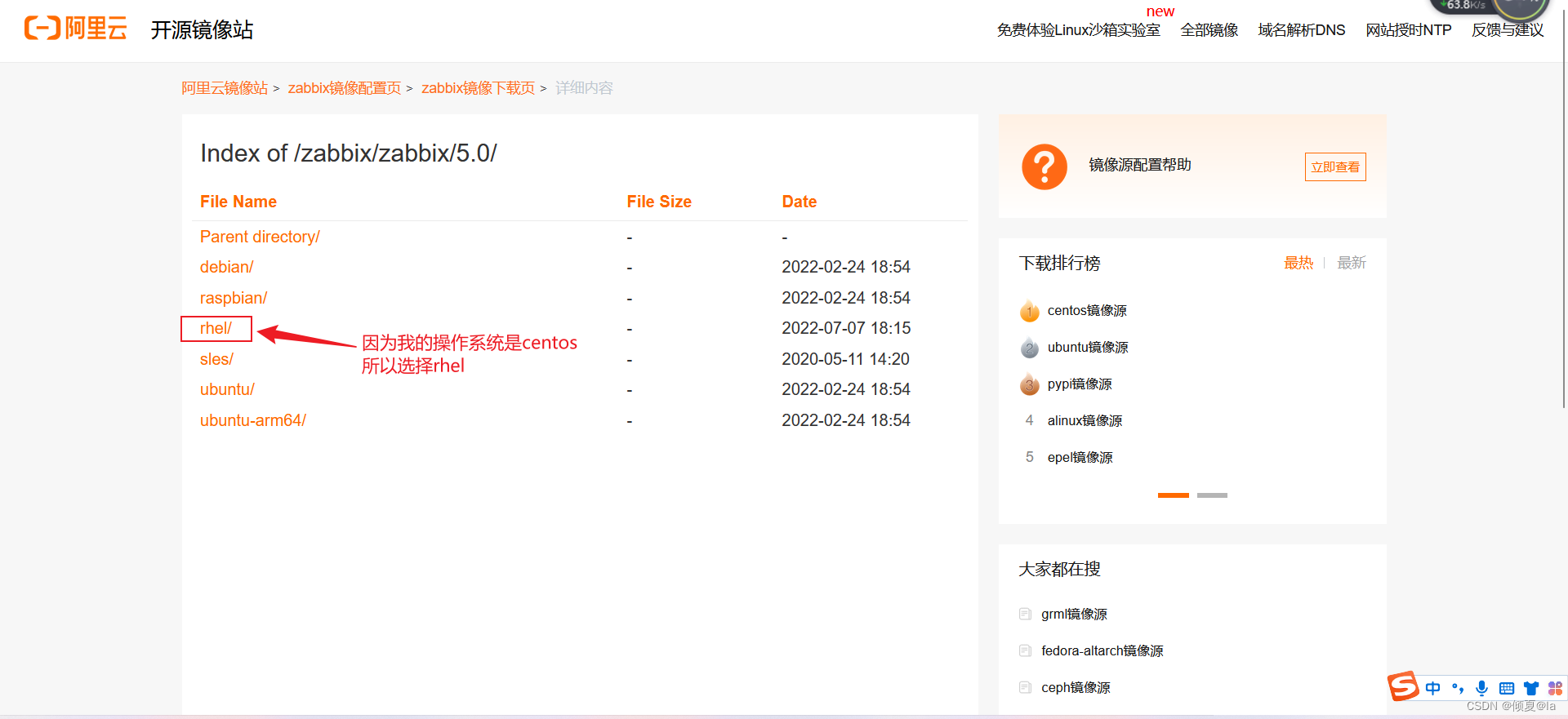Viewport: 1568px width, 719px height.
Task: Click the bronze rank 3 medal icon
Action: click(1029, 384)
